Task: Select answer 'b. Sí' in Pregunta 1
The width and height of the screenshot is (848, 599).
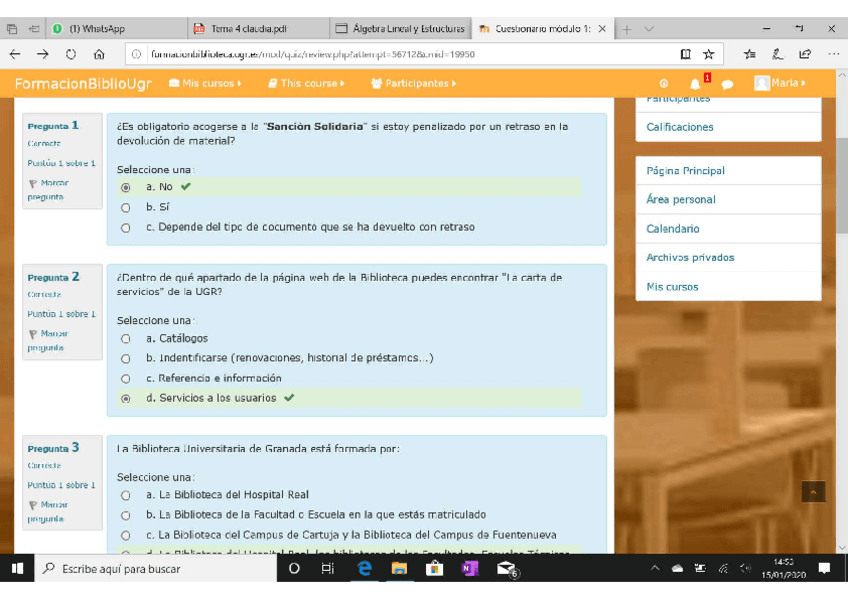Action: [x=125, y=208]
